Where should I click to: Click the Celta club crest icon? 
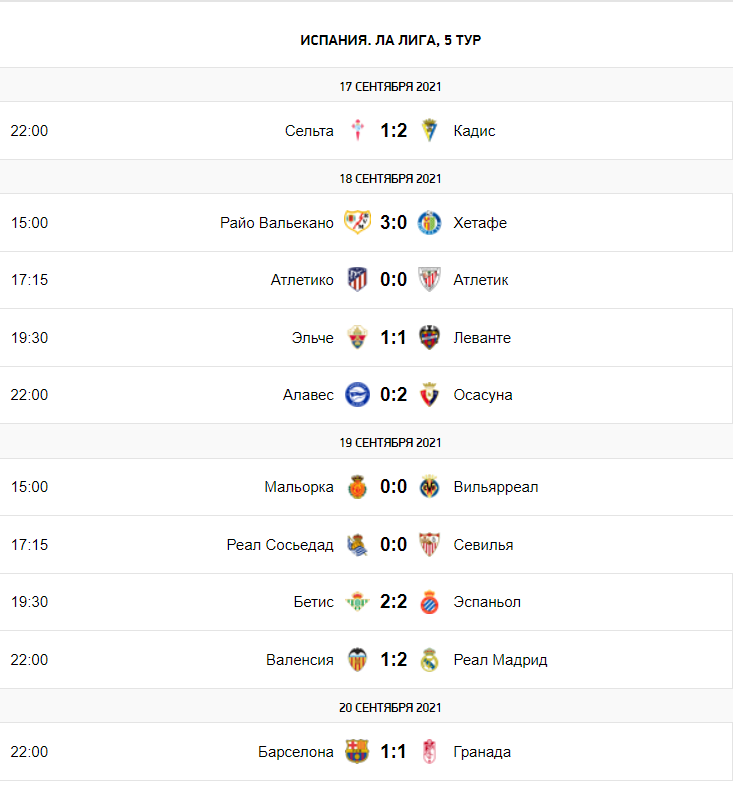357,130
